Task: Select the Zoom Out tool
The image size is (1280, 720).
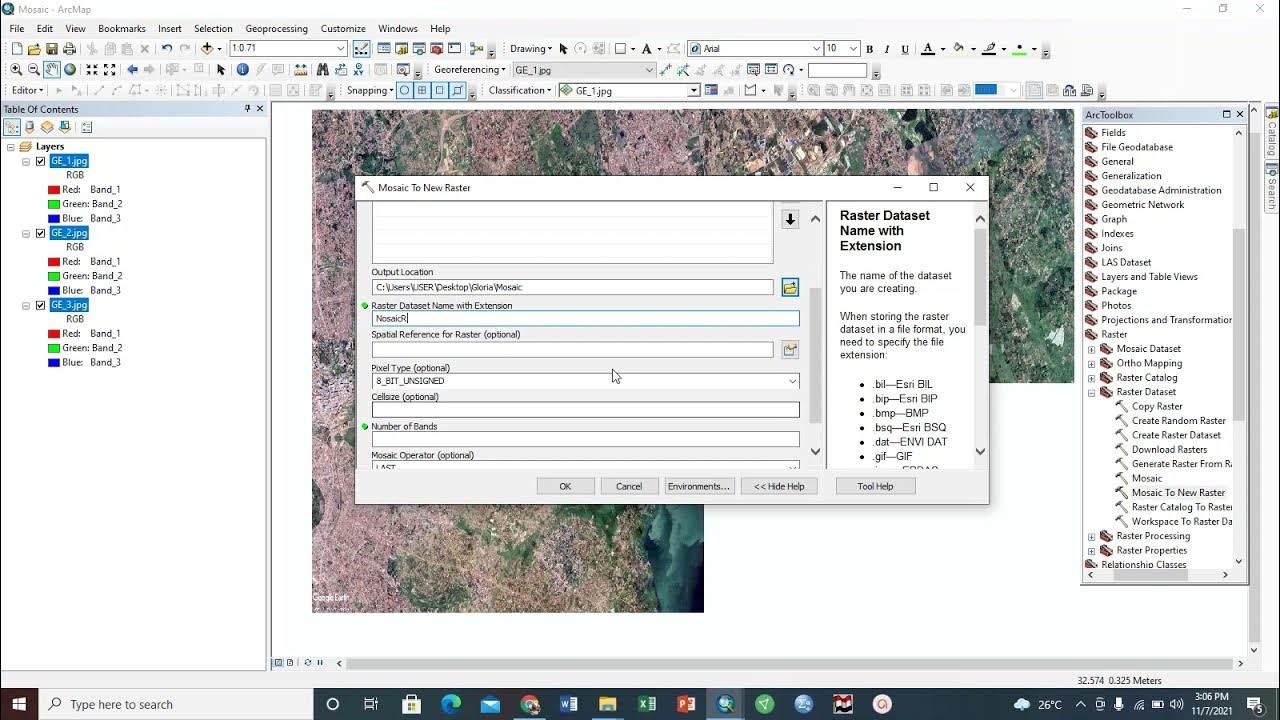Action: [x=34, y=70]
